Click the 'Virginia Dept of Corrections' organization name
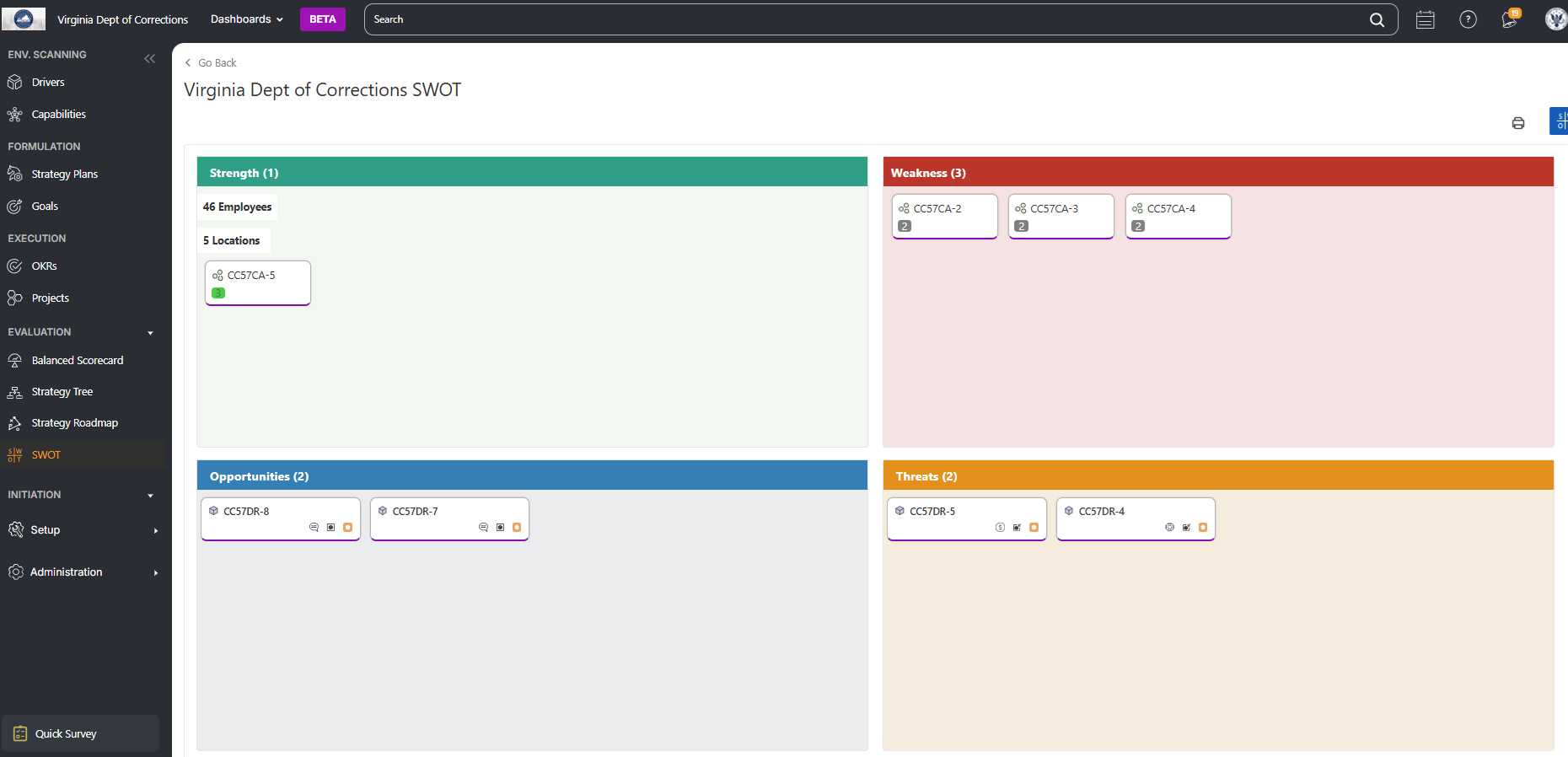This screenshot has height=757, width=1568. tap(122, 19)
